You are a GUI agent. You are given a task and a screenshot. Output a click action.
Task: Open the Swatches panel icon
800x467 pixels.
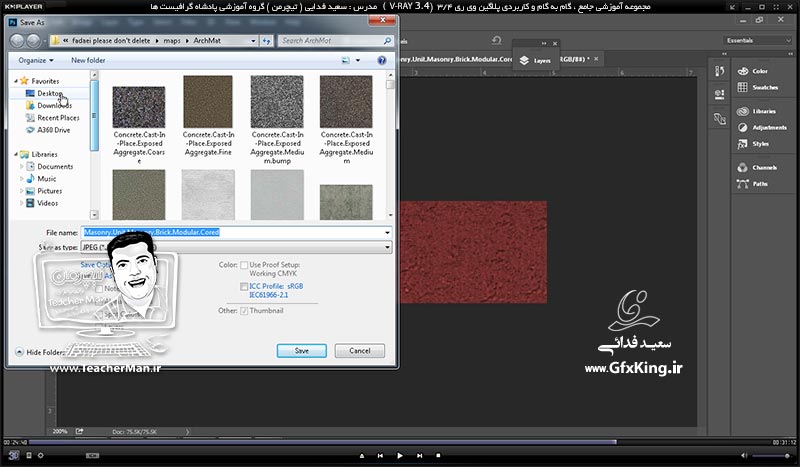coord(743,87)
